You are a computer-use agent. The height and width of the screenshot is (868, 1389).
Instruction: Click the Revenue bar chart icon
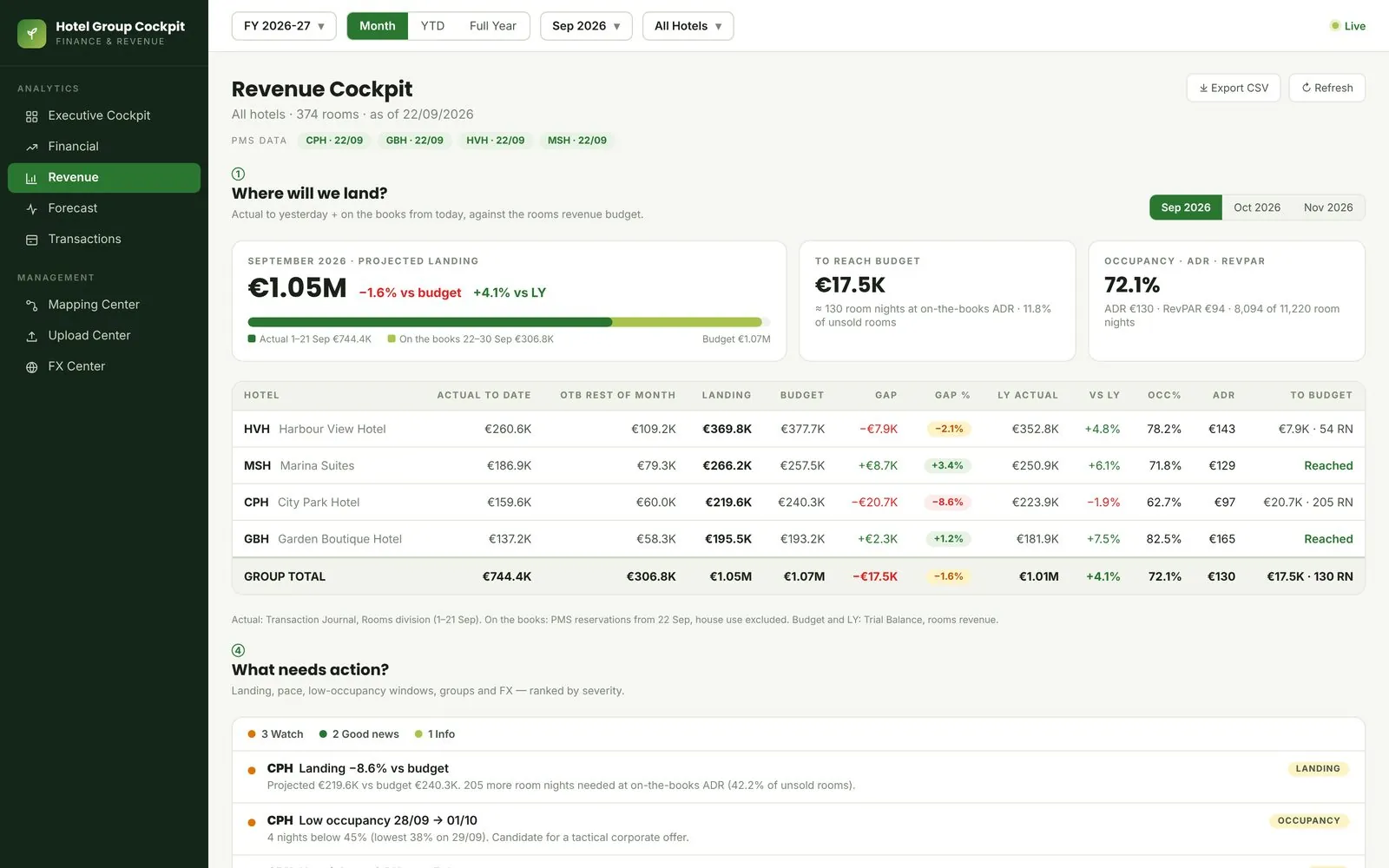[32, 178]
